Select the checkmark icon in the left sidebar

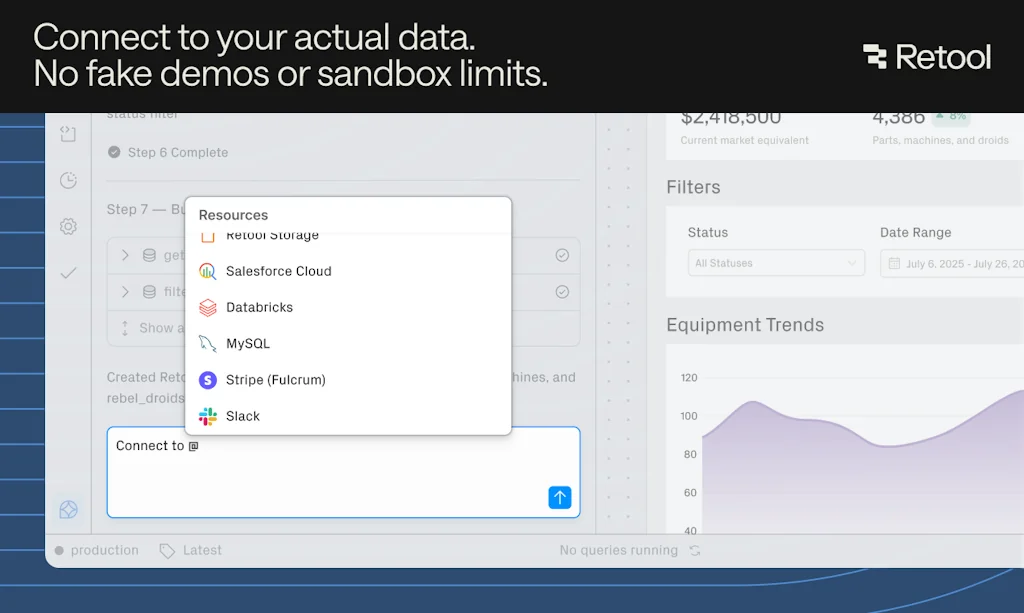click(69, 272)
